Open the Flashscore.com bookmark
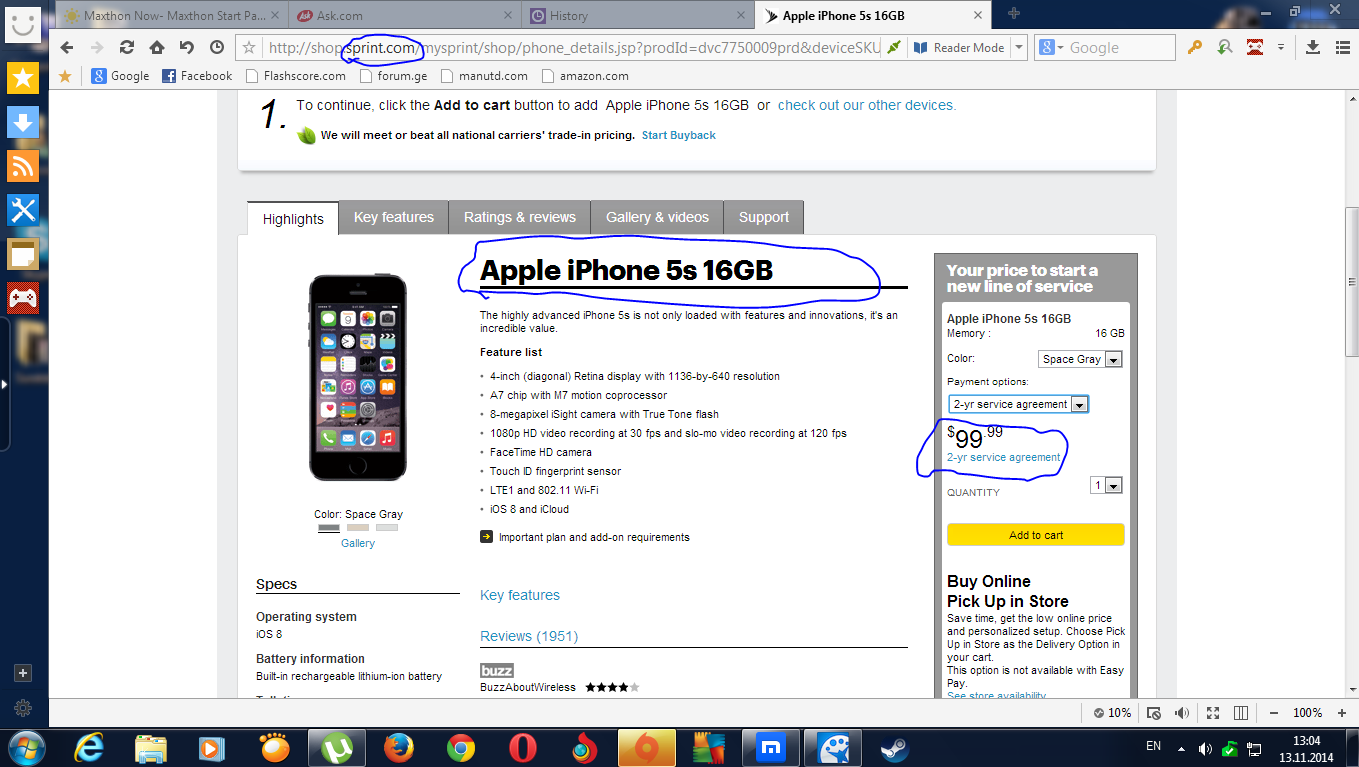This screenshot has width=1359, height=767. 295,76
